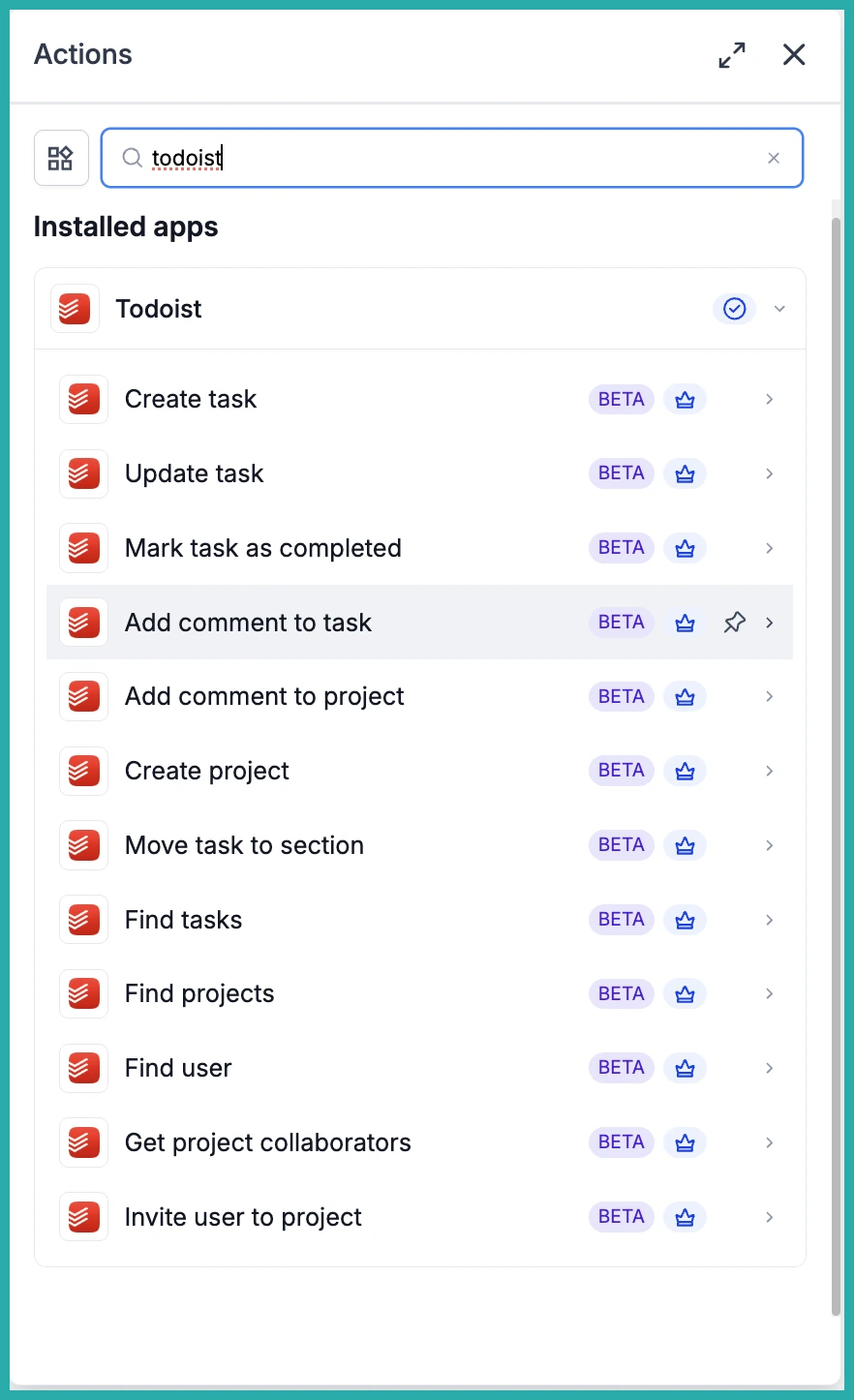Click the Todoist connected checkmark badge
Image resolution: width=854 pixels, height=1400 pixels.
[x=735, y=309]
